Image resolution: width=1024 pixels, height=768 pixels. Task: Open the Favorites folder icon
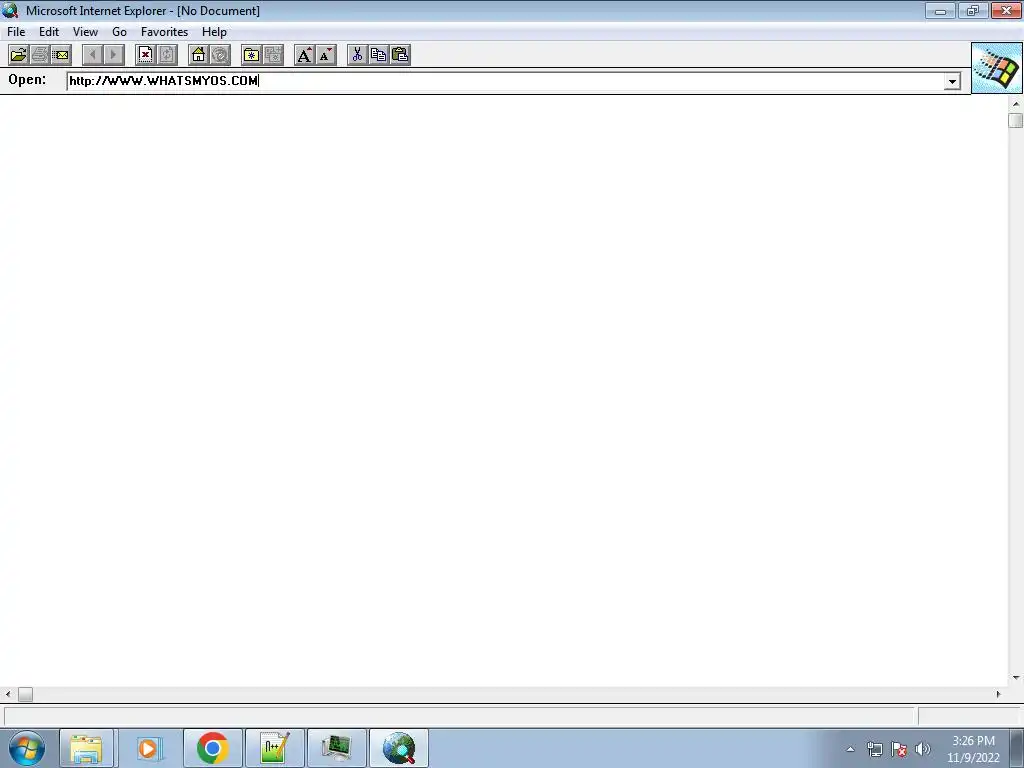251,55
